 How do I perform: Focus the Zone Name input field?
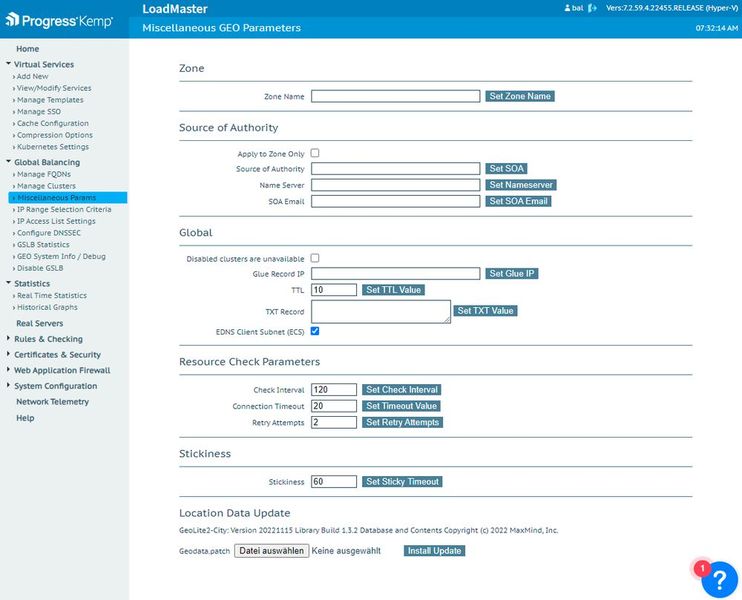(x=395, y=96)
